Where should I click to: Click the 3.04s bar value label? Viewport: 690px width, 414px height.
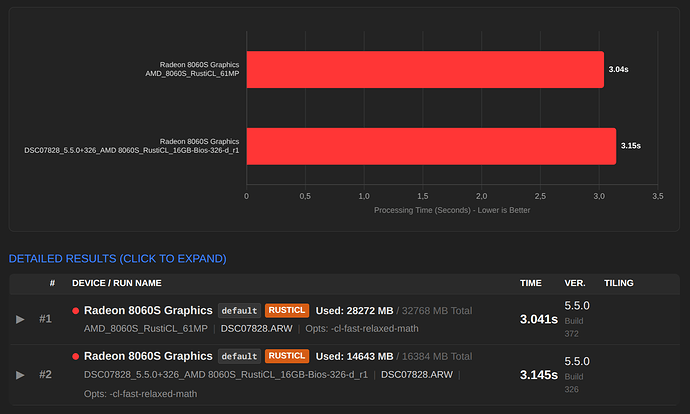point(618,70)
